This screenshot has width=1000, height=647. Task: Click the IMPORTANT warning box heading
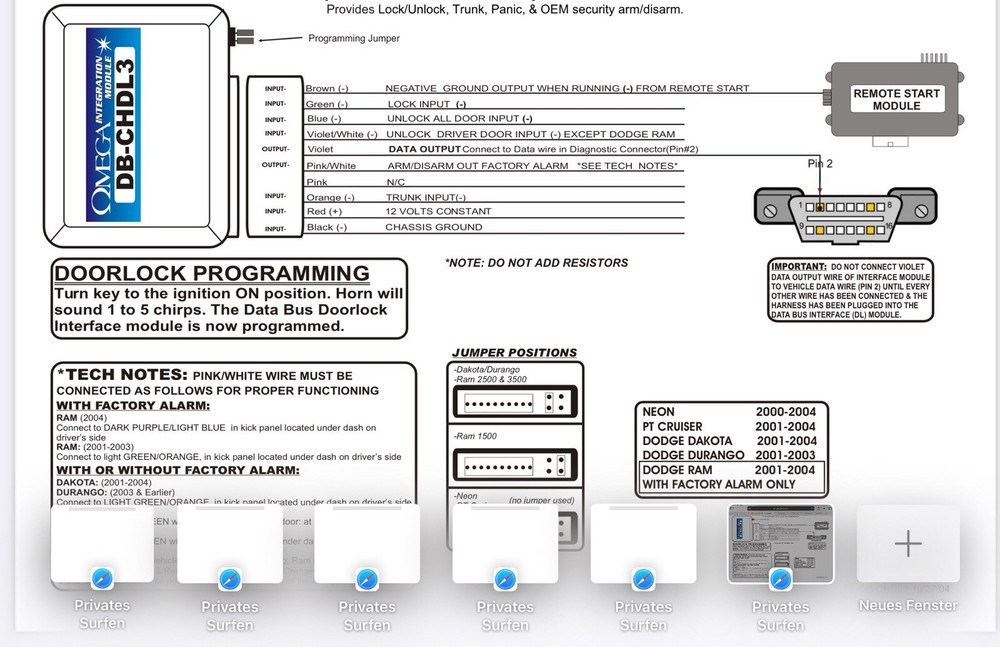(x=798, y=267)
